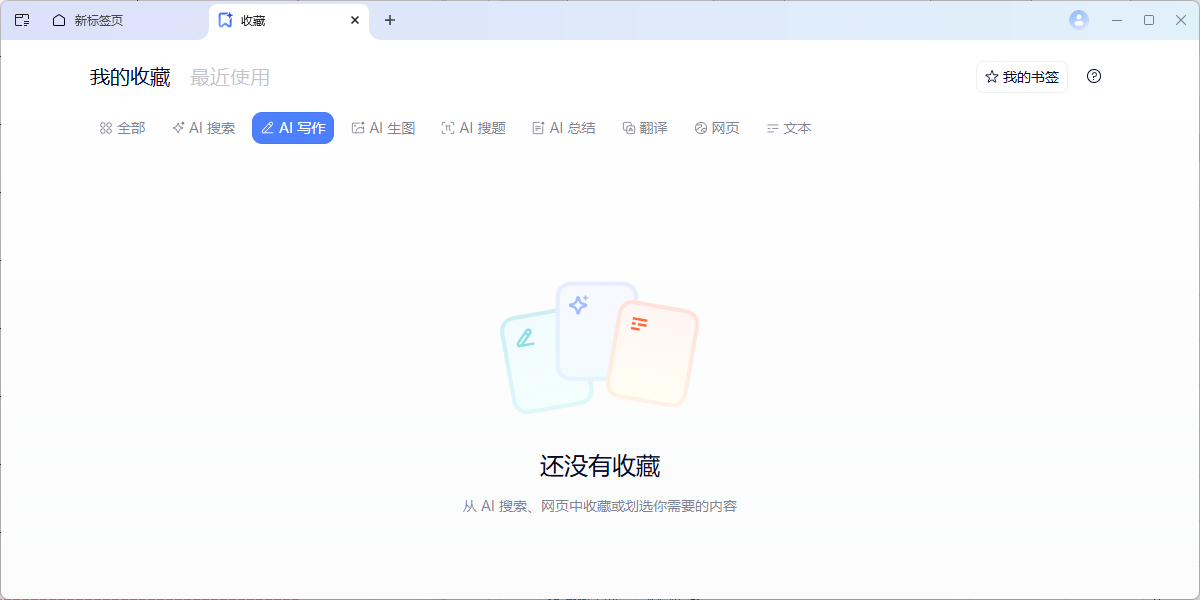Filter favorites by 翻译

click(x=645, y=128)
